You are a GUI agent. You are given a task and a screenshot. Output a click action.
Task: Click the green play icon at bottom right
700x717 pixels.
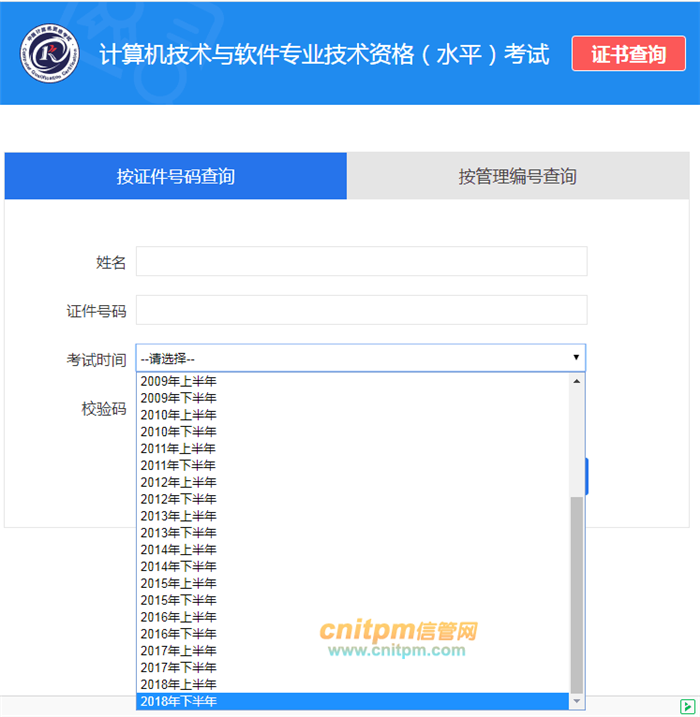[x=689, y=706]
